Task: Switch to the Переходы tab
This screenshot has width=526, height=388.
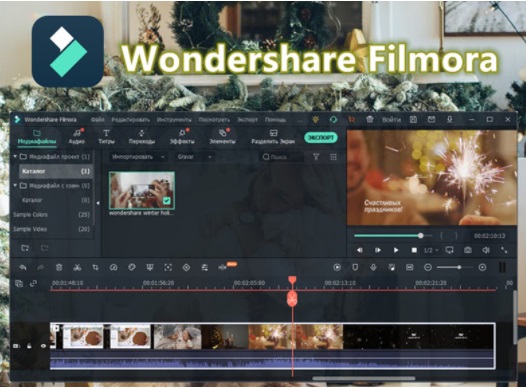Action: coord(142,137)
